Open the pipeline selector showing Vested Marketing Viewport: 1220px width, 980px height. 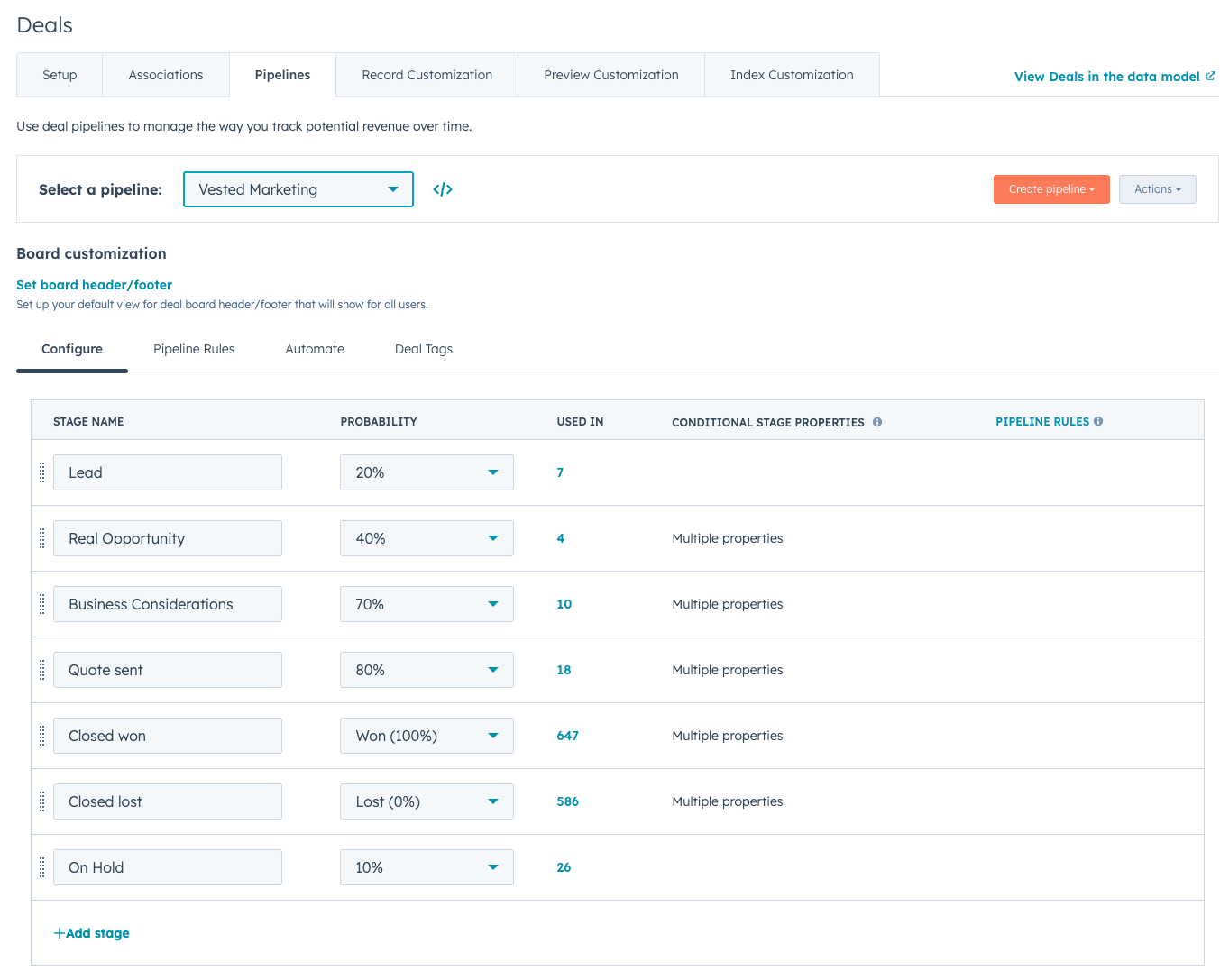(x=298, y=189)
